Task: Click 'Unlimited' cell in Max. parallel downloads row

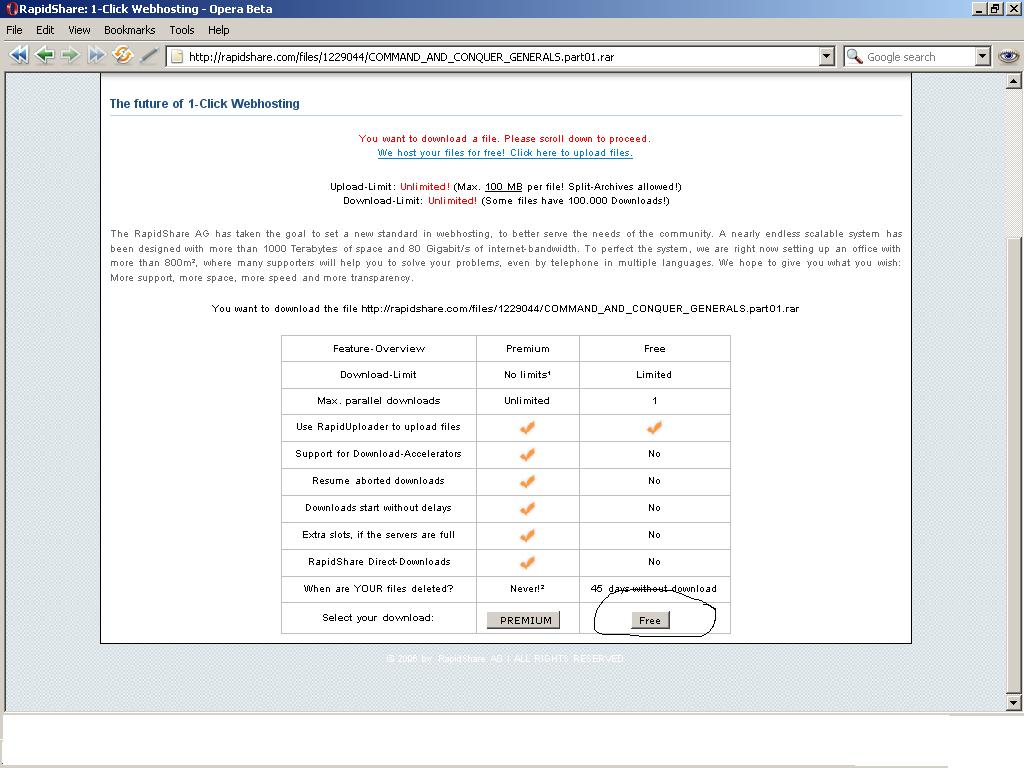Action: tap(527, 401)
